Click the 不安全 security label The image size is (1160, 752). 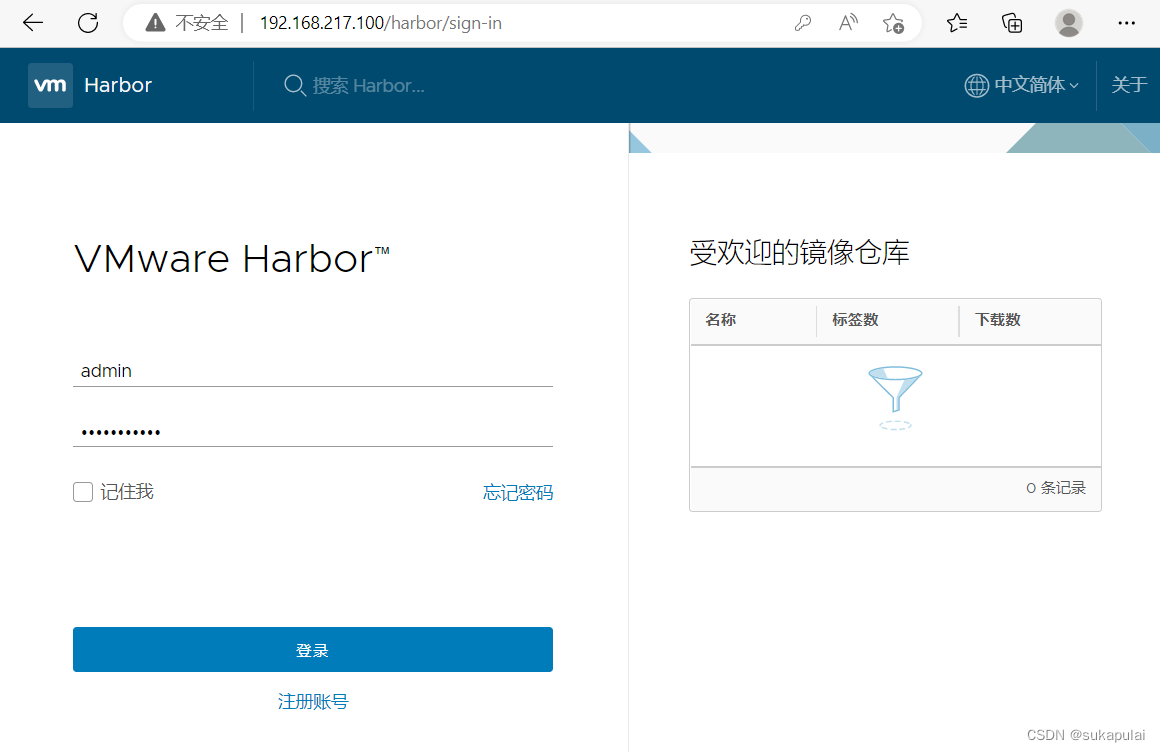point(201,23)
